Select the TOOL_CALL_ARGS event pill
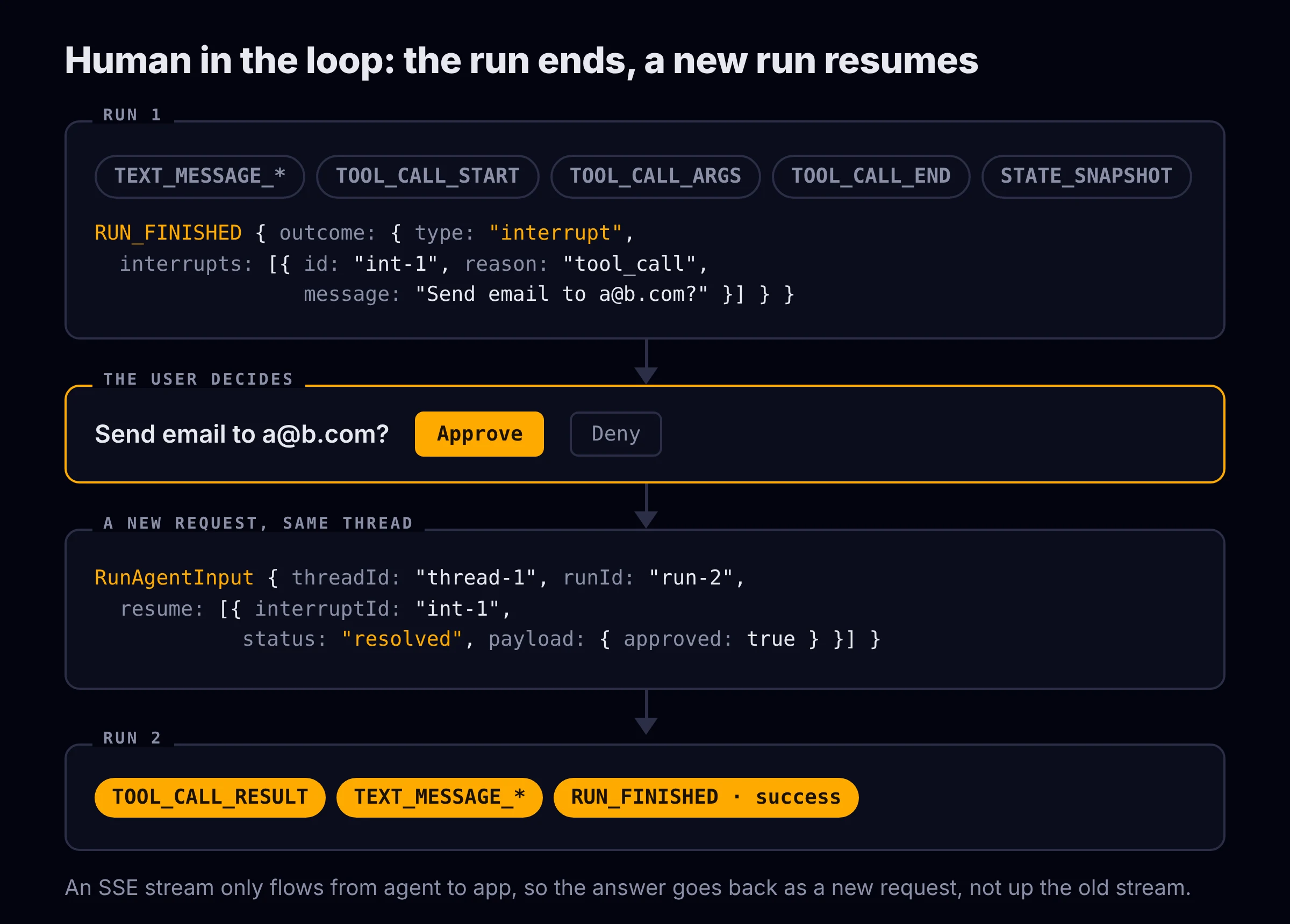The height and width of the screenshot is (924, 1290). click(655, 176)
